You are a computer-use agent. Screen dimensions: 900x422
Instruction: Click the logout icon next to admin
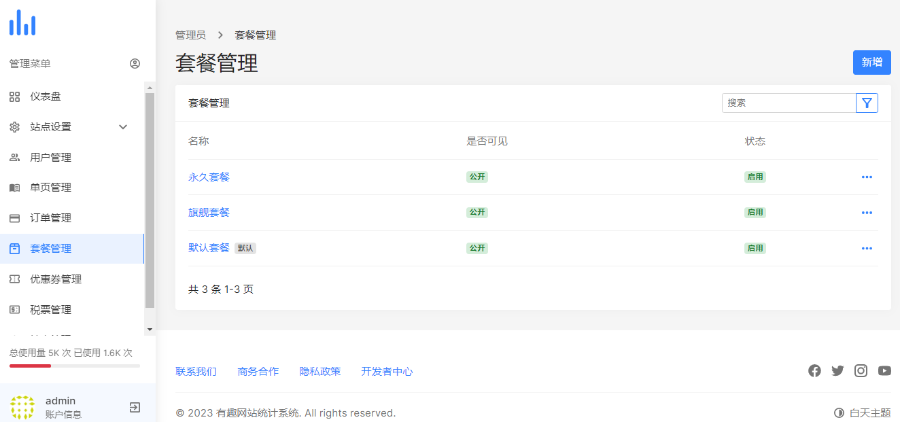134,408
